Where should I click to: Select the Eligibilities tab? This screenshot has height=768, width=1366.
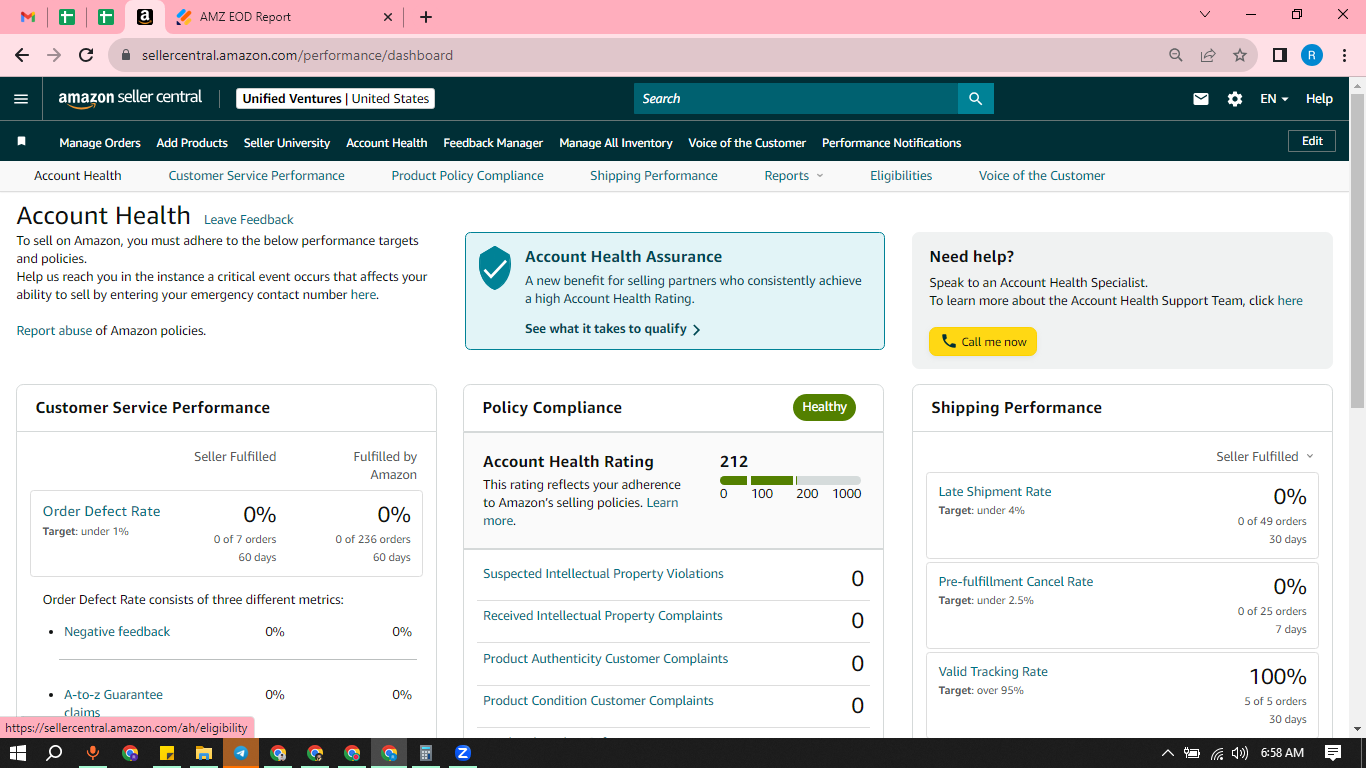[x=901, y=175]
